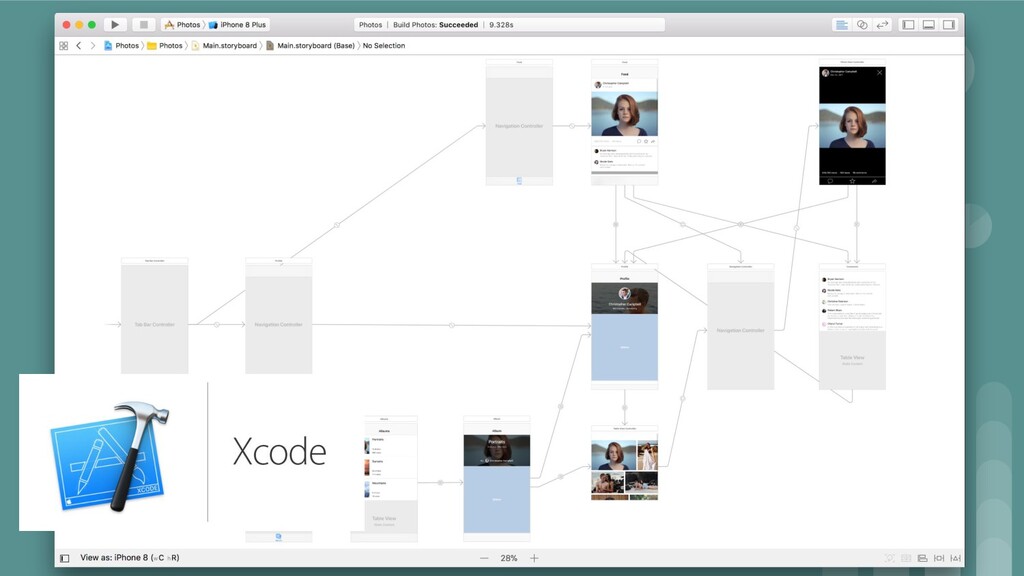
Task: Show the Standard editor
Action: click(x=842, y=25)
